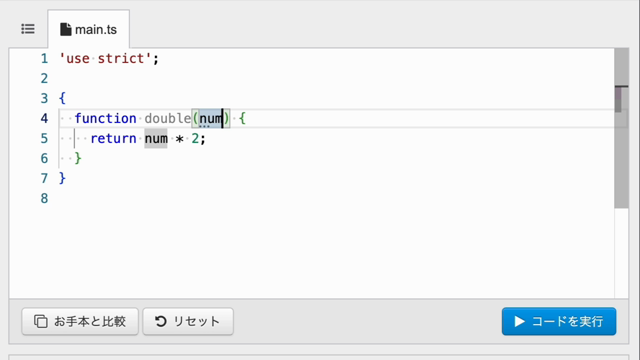640x360 pixels.
Task: Click line number 1 in gutter
Action: click(44, 59)
